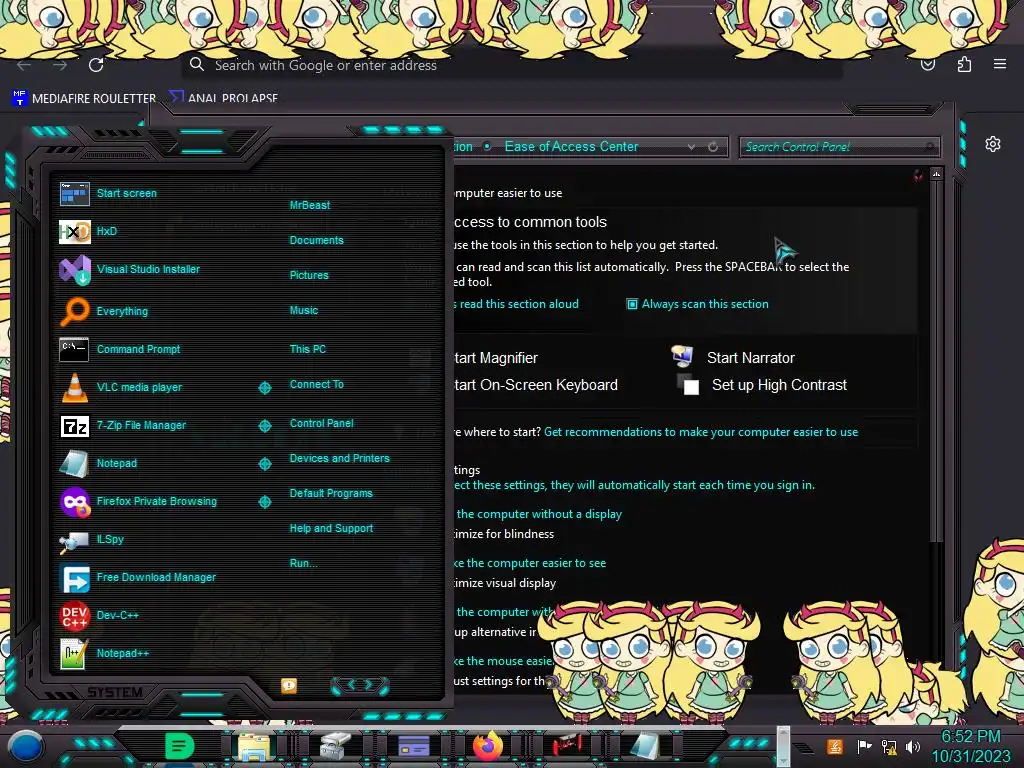Viewport: 1024px width, 768px height.
Task: Click Get recommendations link
Action: 701,432
